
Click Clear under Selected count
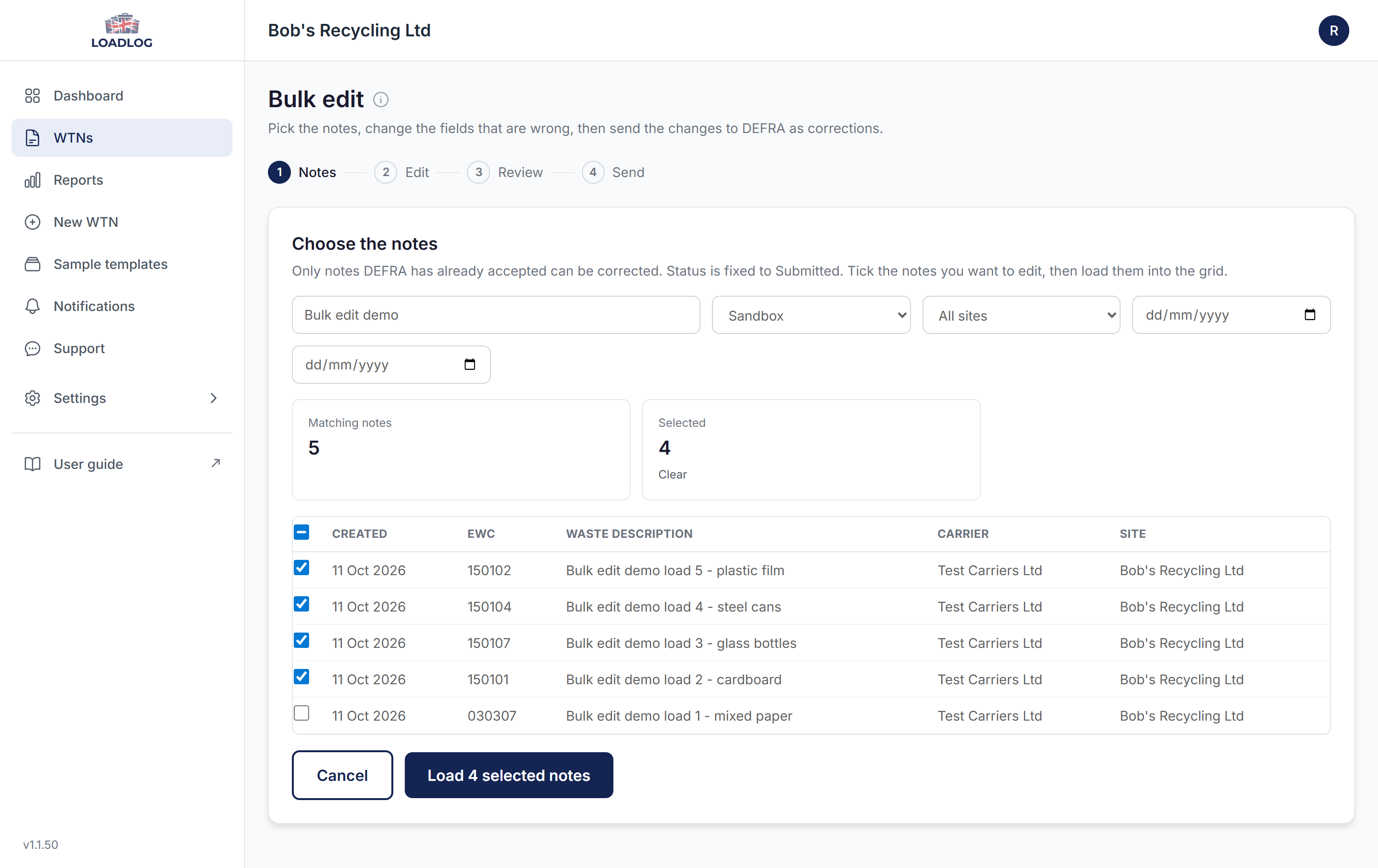[x=672, y=474]
